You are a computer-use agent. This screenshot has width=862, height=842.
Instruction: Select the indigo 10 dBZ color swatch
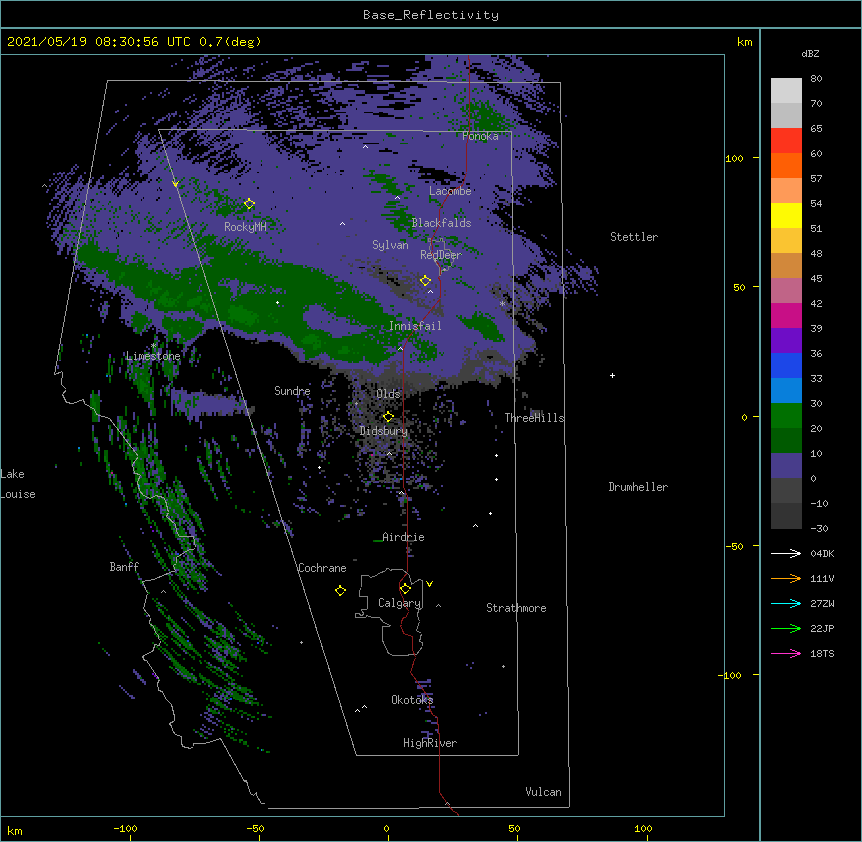[x=786, y=466]
